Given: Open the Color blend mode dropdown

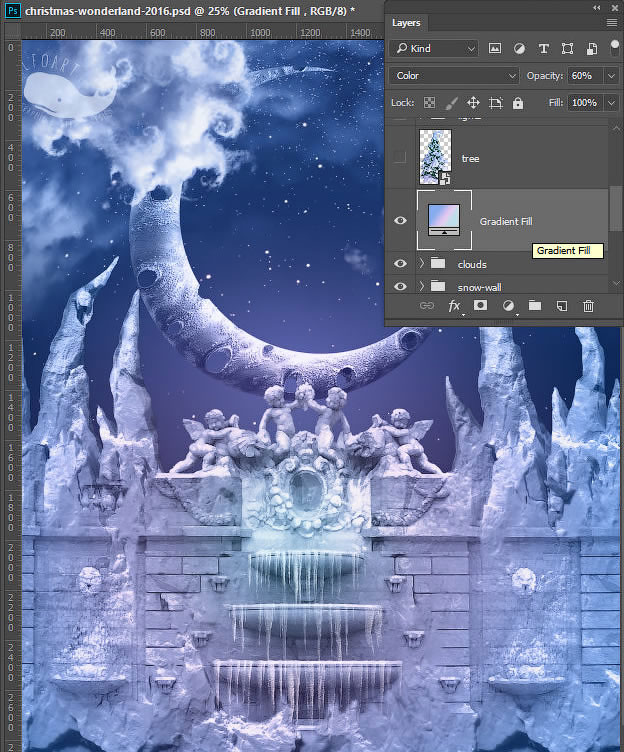Looking at the screenshot, I should [456, 75].
